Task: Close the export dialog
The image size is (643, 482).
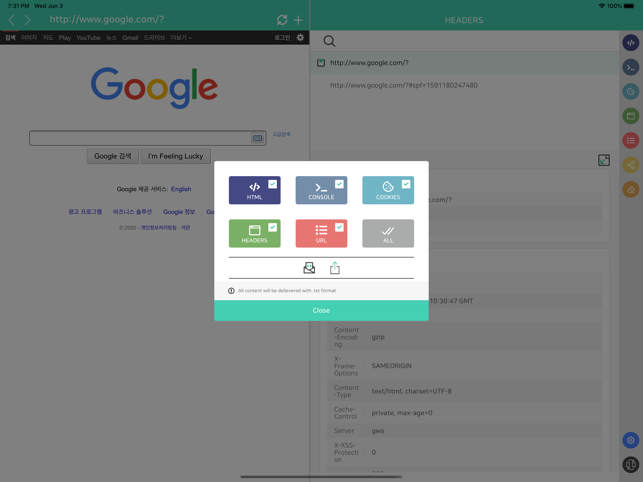Action: tap(321, 311)
